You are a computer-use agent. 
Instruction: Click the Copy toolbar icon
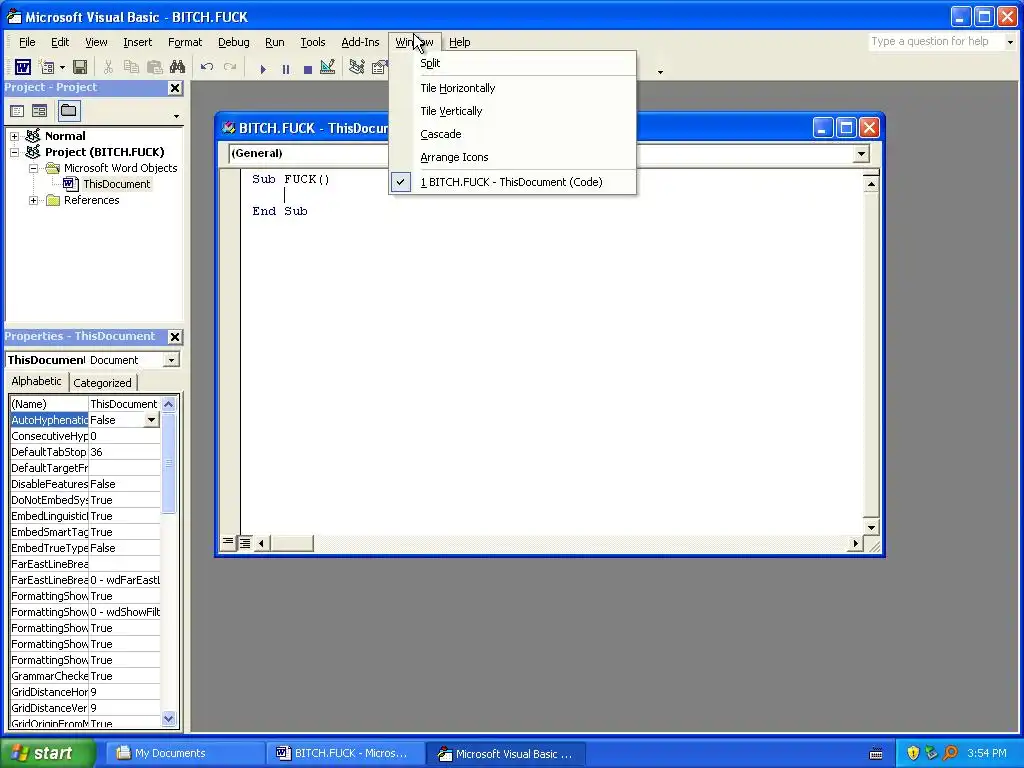[x=131, y=67]
